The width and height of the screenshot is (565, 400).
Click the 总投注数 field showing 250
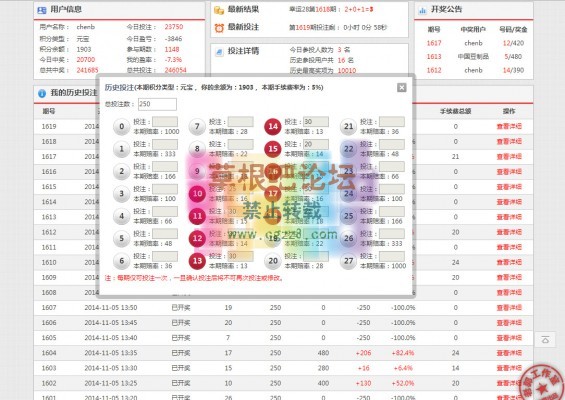pos(157,104)
